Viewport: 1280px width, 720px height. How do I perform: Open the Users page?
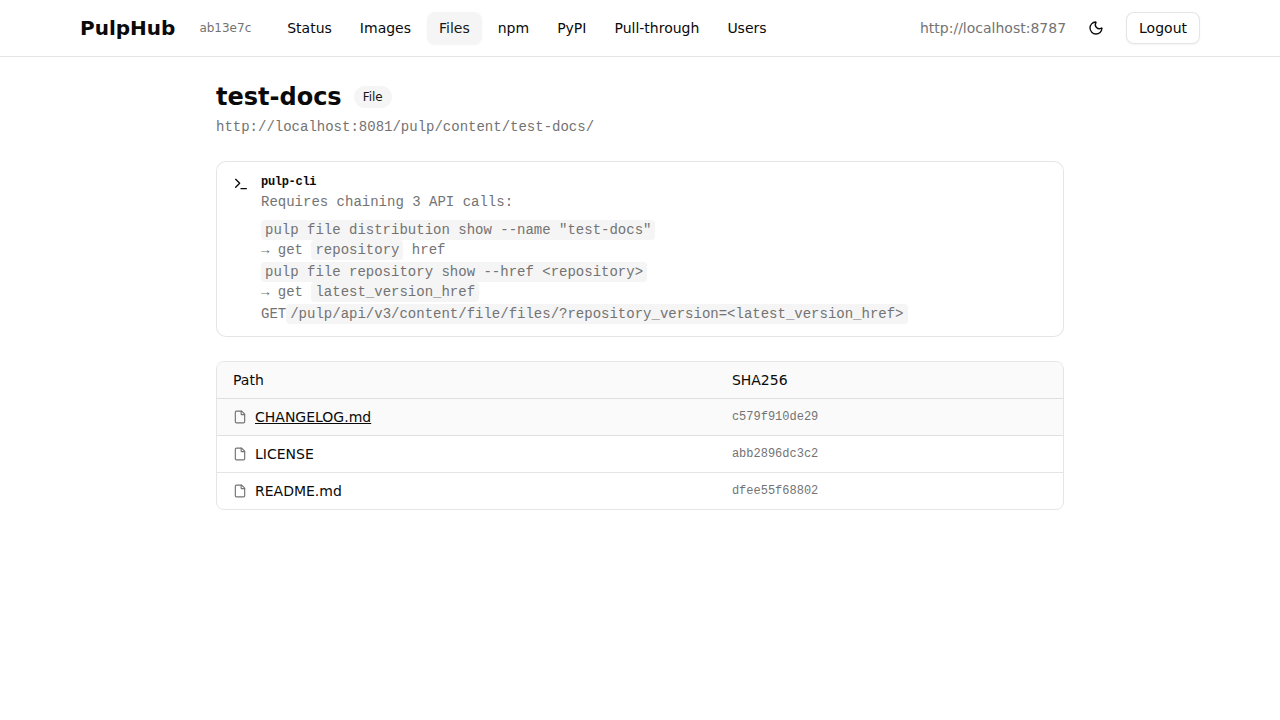click(x=747, y=28)
